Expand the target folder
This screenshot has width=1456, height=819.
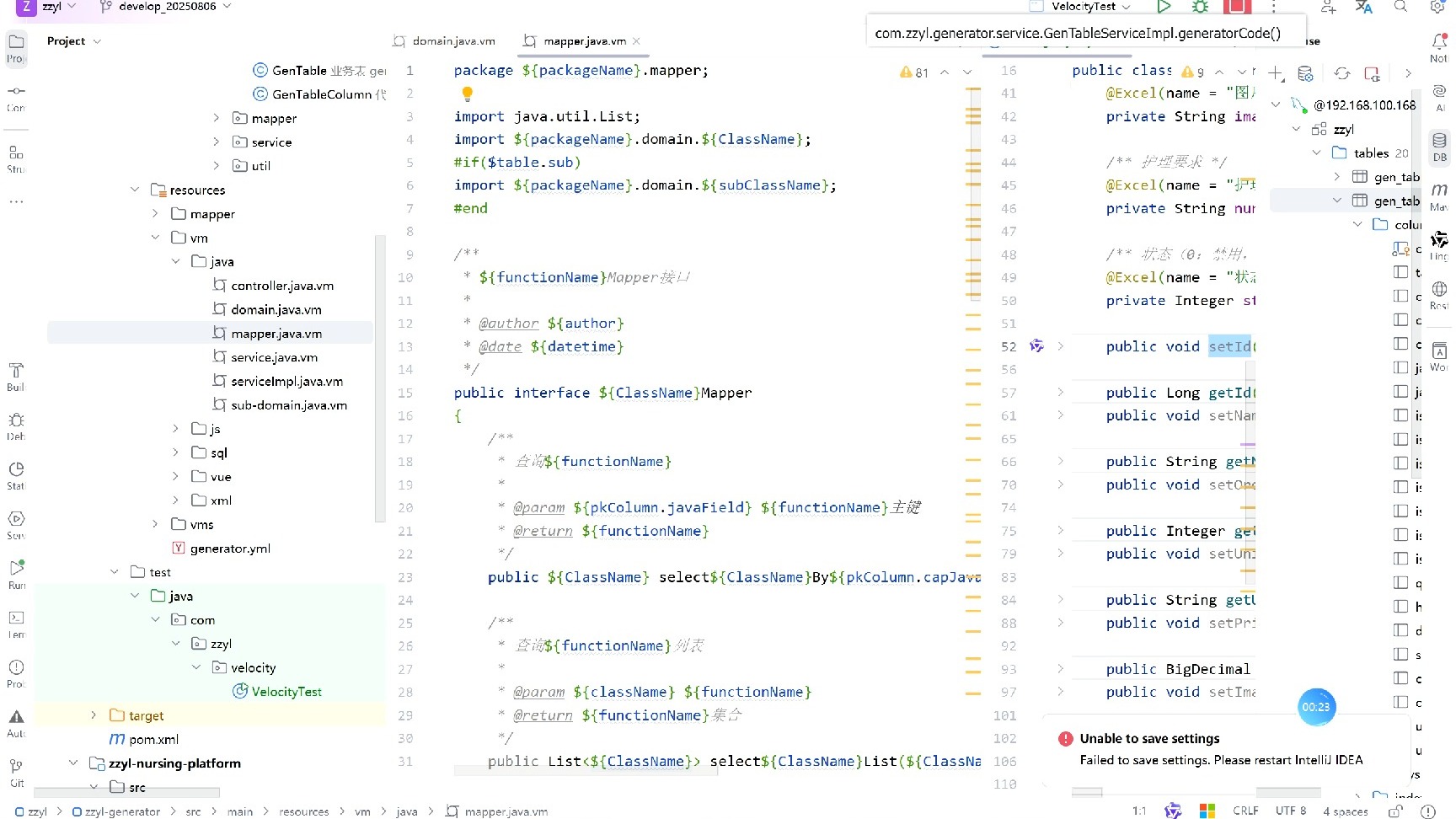(x=94, y=715)
